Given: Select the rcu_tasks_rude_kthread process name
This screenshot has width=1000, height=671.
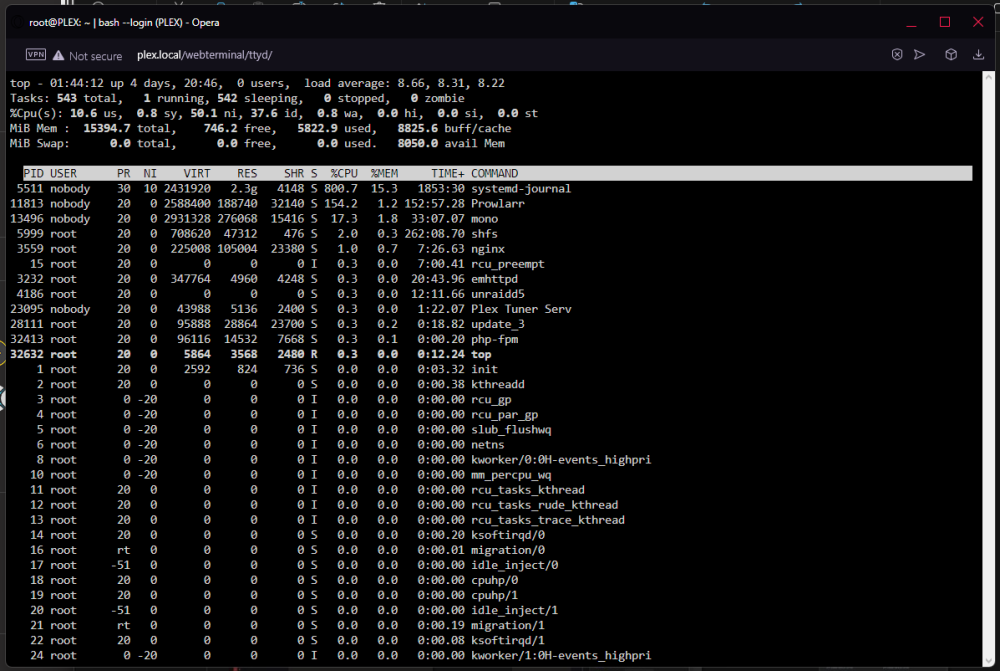Looking at the screenshot, I should (545, 505).
